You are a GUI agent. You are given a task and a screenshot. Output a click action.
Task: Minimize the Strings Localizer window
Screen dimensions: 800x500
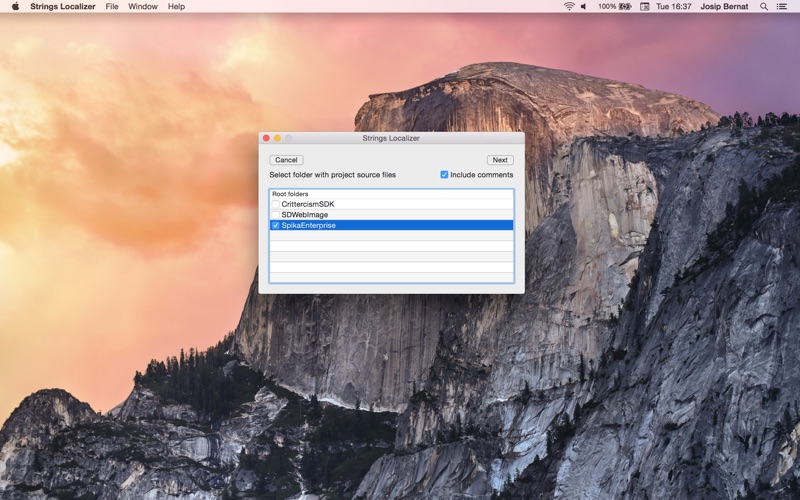(x=277, y=138)
